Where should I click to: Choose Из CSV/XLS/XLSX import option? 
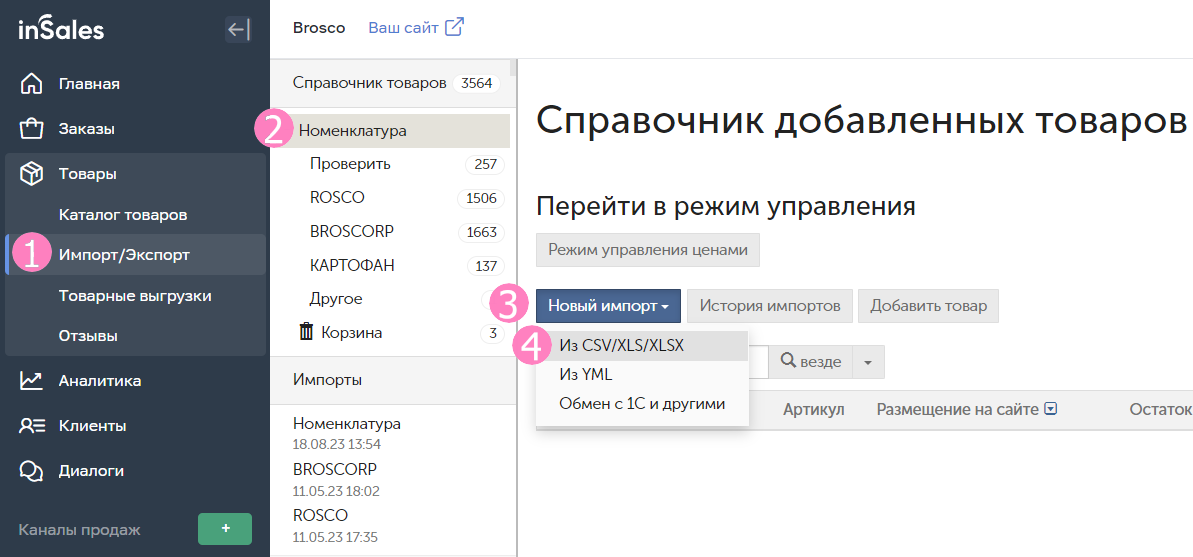[642, 345]
